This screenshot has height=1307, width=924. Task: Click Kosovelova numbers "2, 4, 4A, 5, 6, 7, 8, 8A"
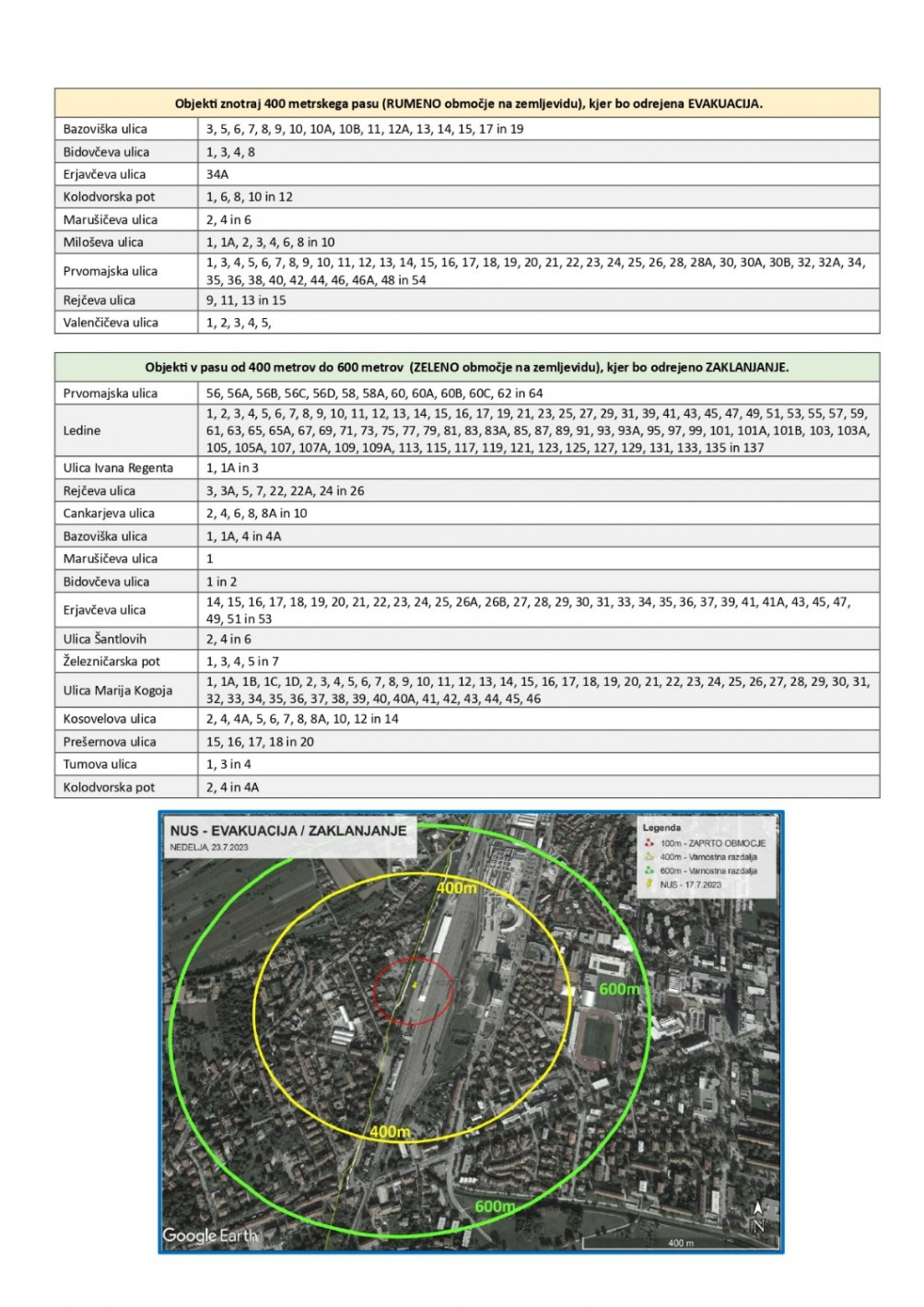[302, 719]
